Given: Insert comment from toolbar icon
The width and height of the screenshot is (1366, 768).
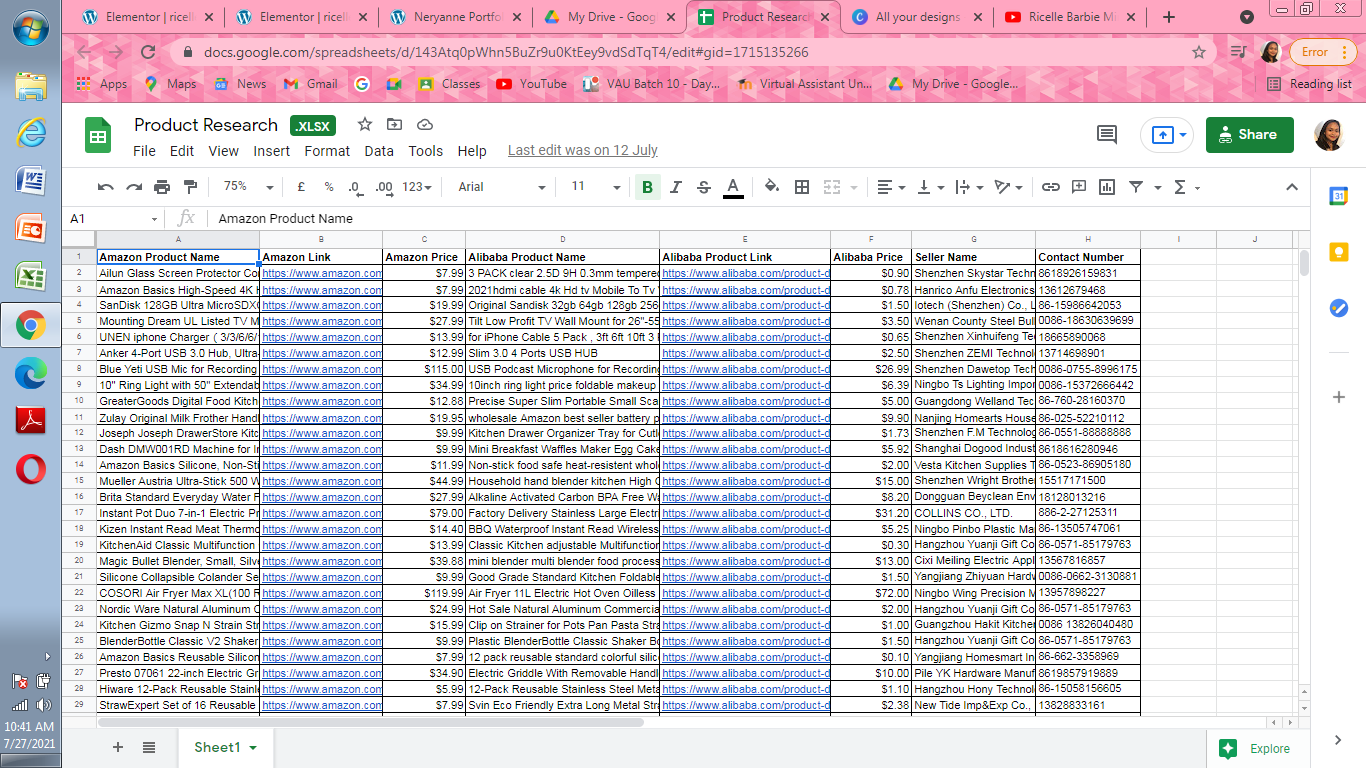Looking at the screenshot, I should point(1079,187).
